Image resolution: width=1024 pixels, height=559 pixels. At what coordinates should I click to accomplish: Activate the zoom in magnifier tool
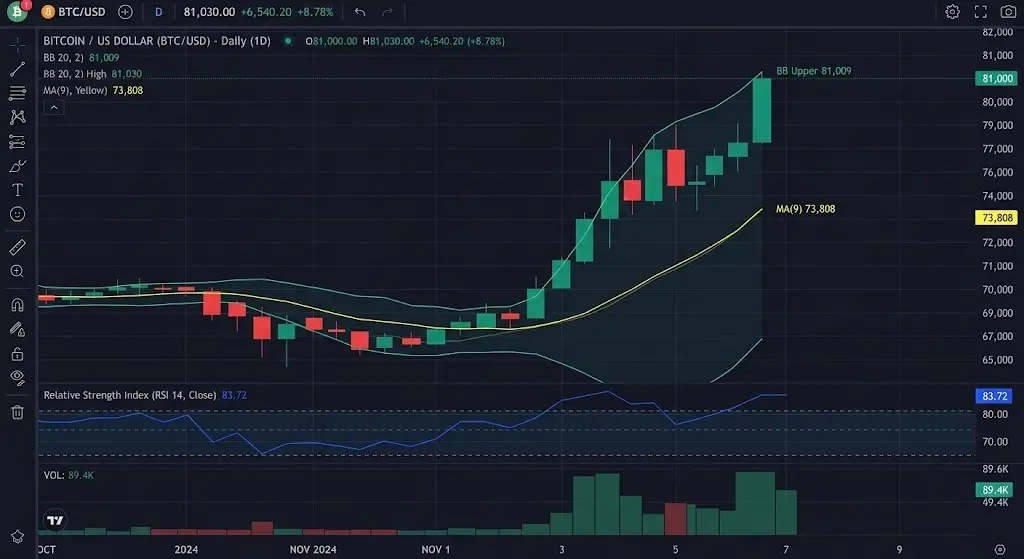pos(18,271)
